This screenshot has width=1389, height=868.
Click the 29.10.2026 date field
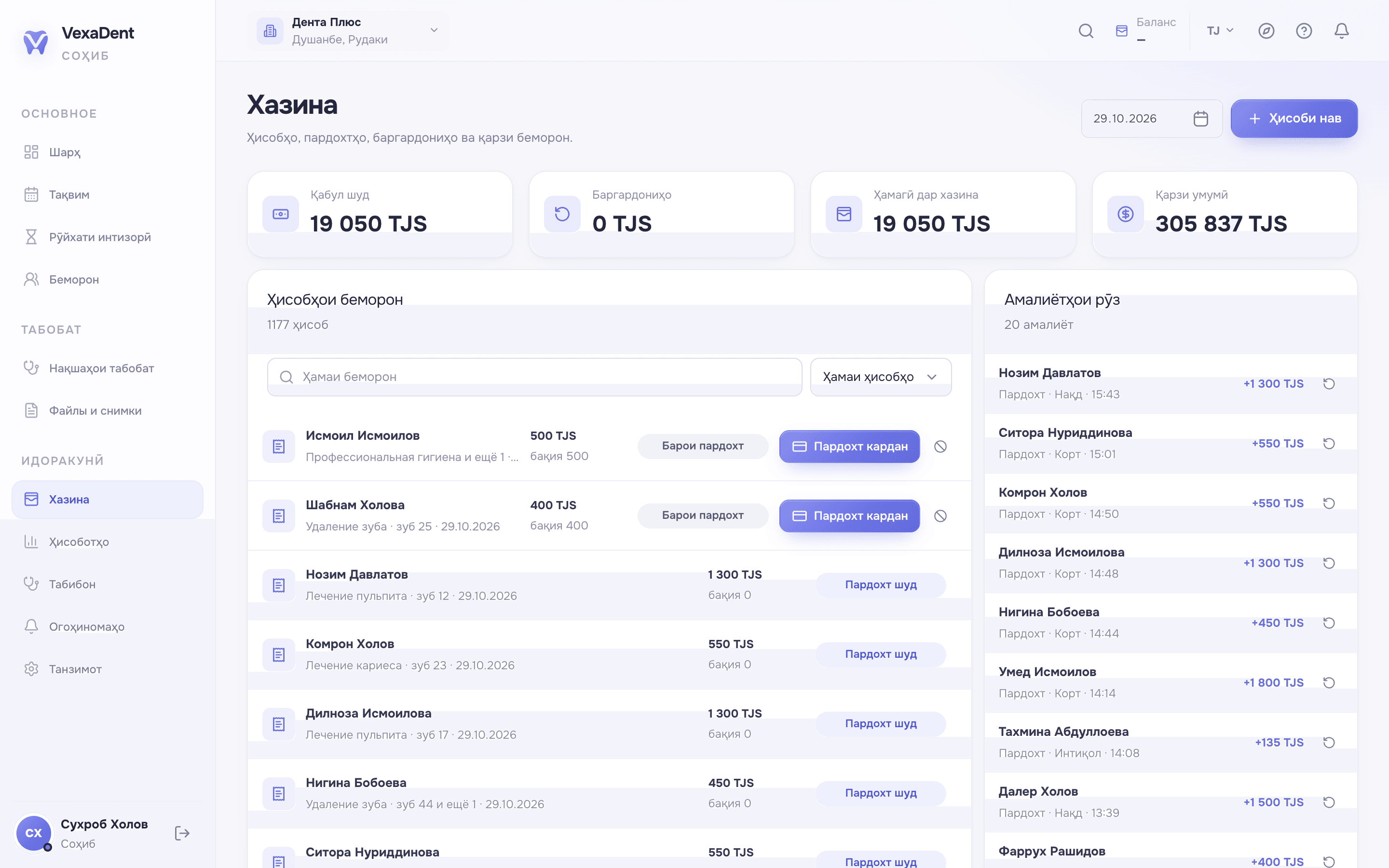pyautogui.click(x=1151, y=119)
